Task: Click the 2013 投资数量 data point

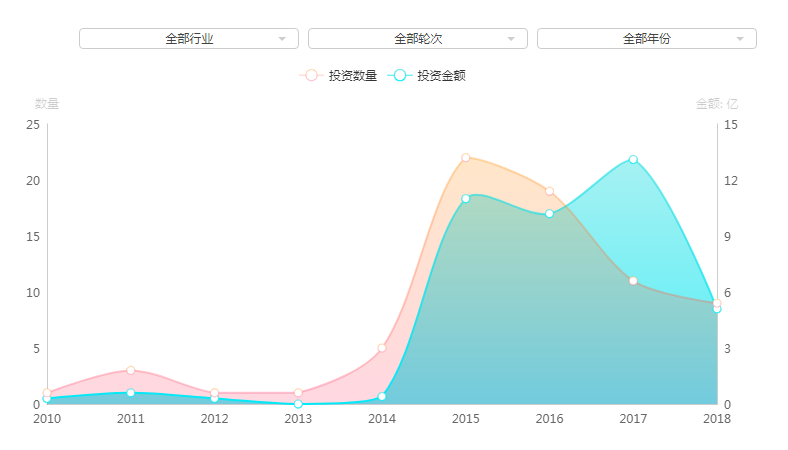Action: [298, 393]
